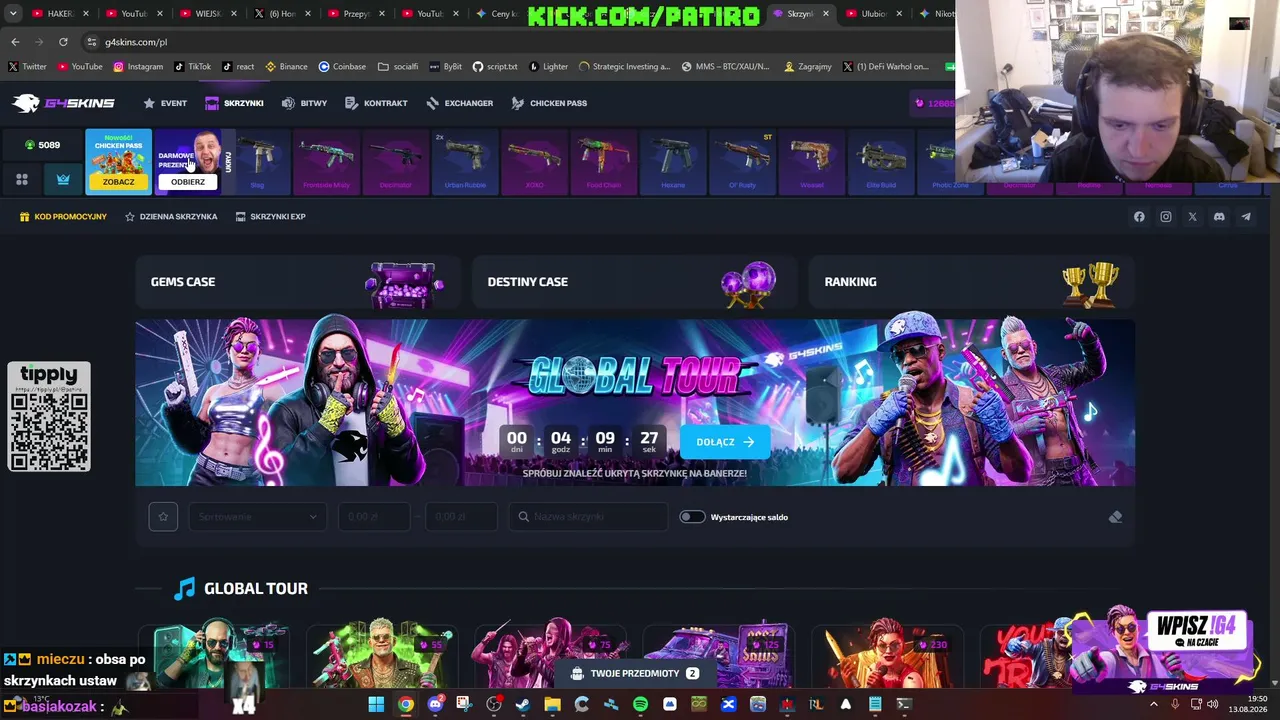Open Skrzynki EXP link
Image resolution: width=1280 pixels, height=720 pixels.
pyautogui.click(x=270, y=216)
